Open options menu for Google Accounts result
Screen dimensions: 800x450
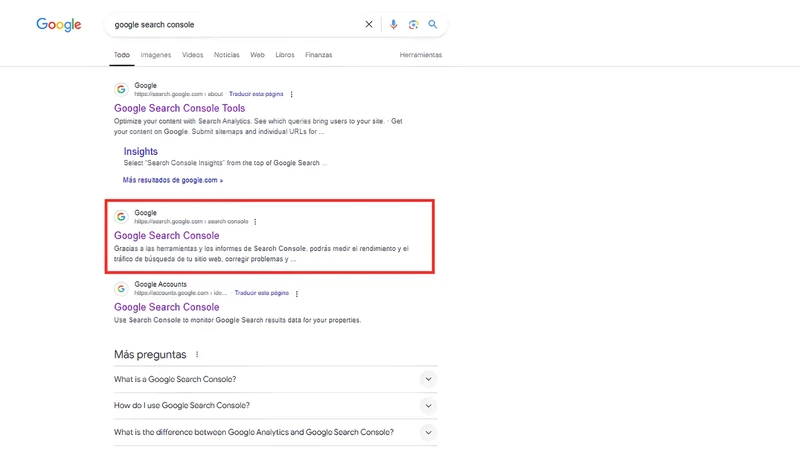pos(297,293)
